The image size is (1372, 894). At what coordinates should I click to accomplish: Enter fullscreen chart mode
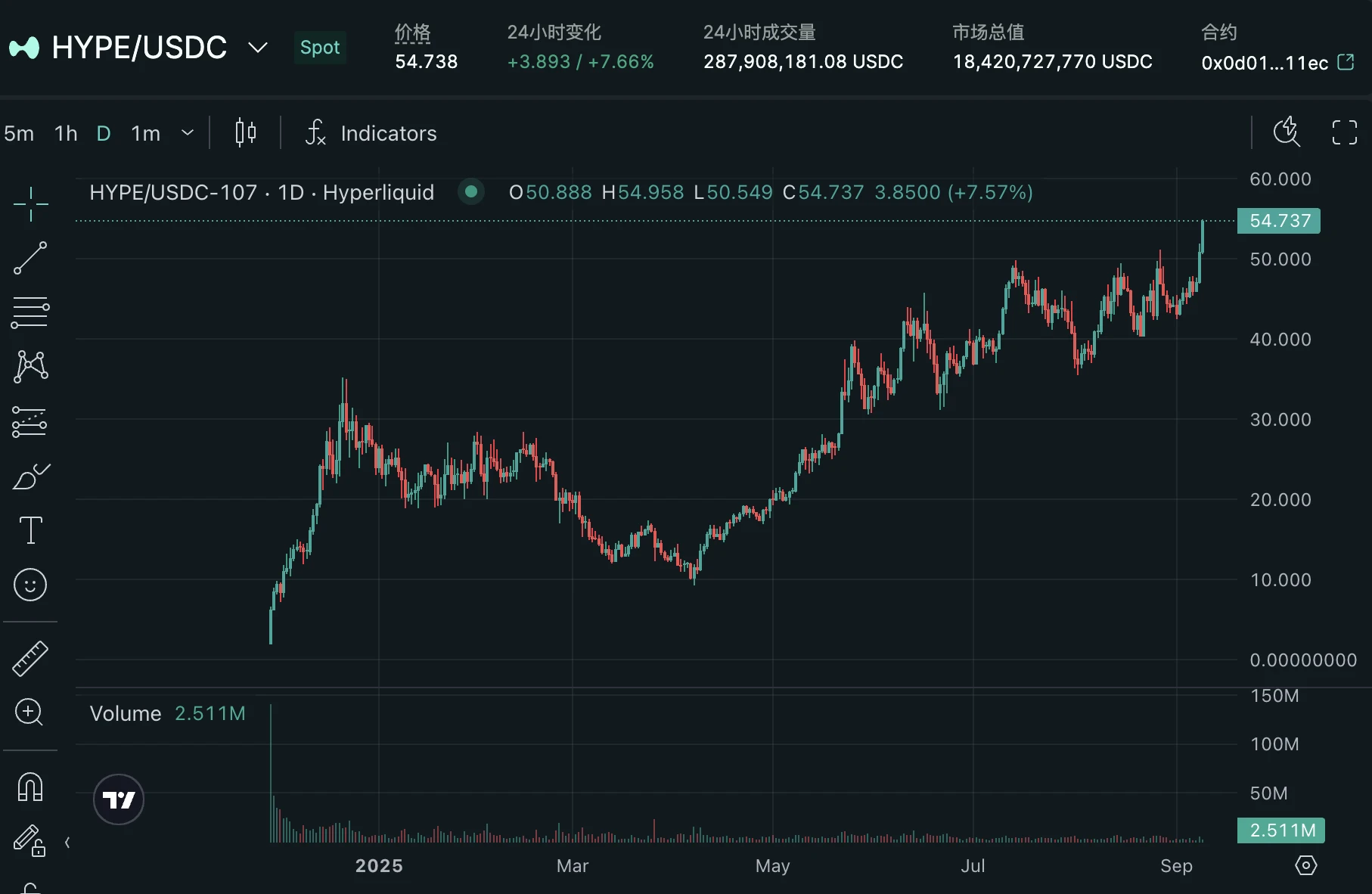point(1345,132)
